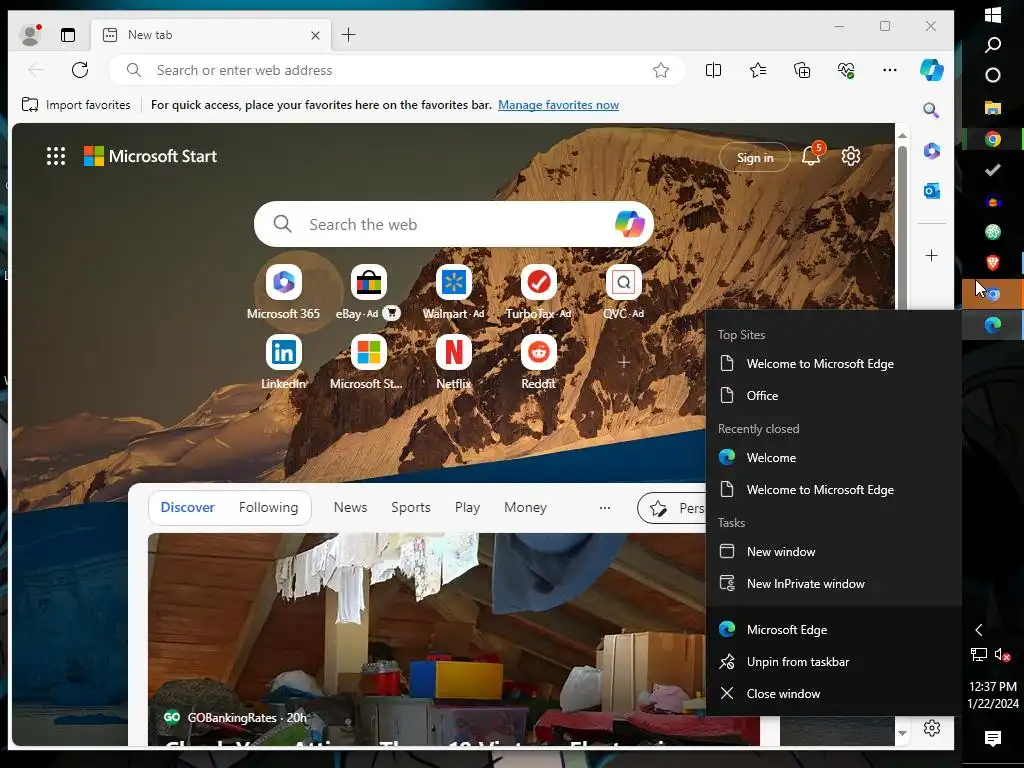
Task: Reopen the recently closed Welcome page
Action: click(833, 458)
